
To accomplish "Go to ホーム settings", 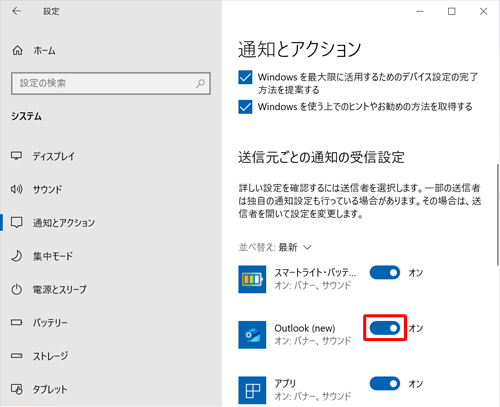I will pyautogui.click(x=111, y=51).
